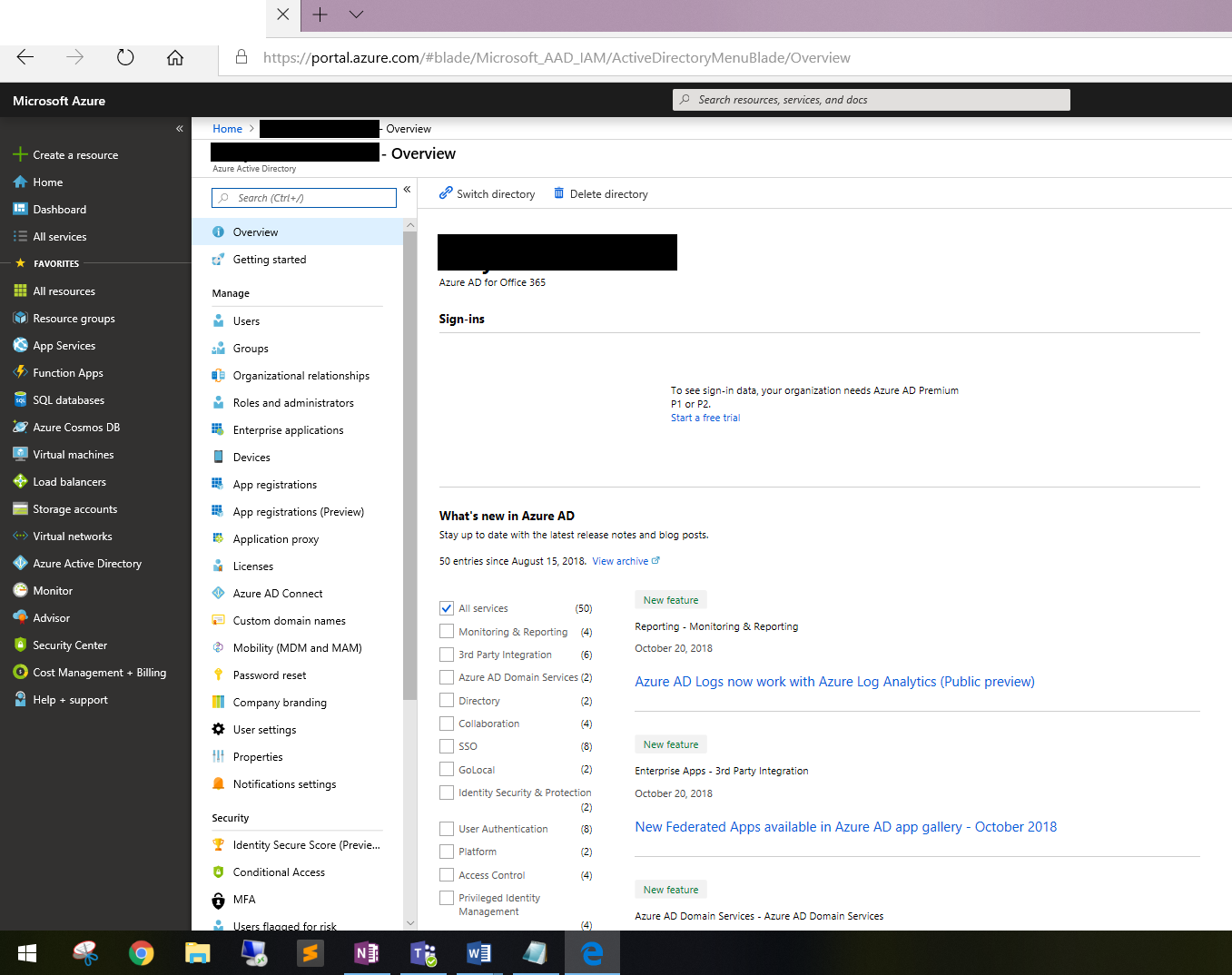Viewport: 1232px width, 975px height.
Task: Open Security Center in the left sidebar
Action: (x=69, y=645)
